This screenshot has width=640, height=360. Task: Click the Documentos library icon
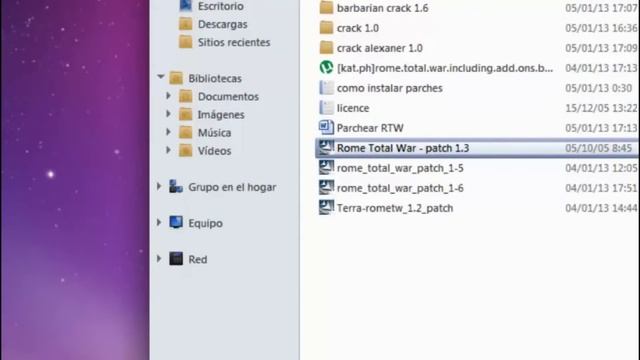point(186,96)
